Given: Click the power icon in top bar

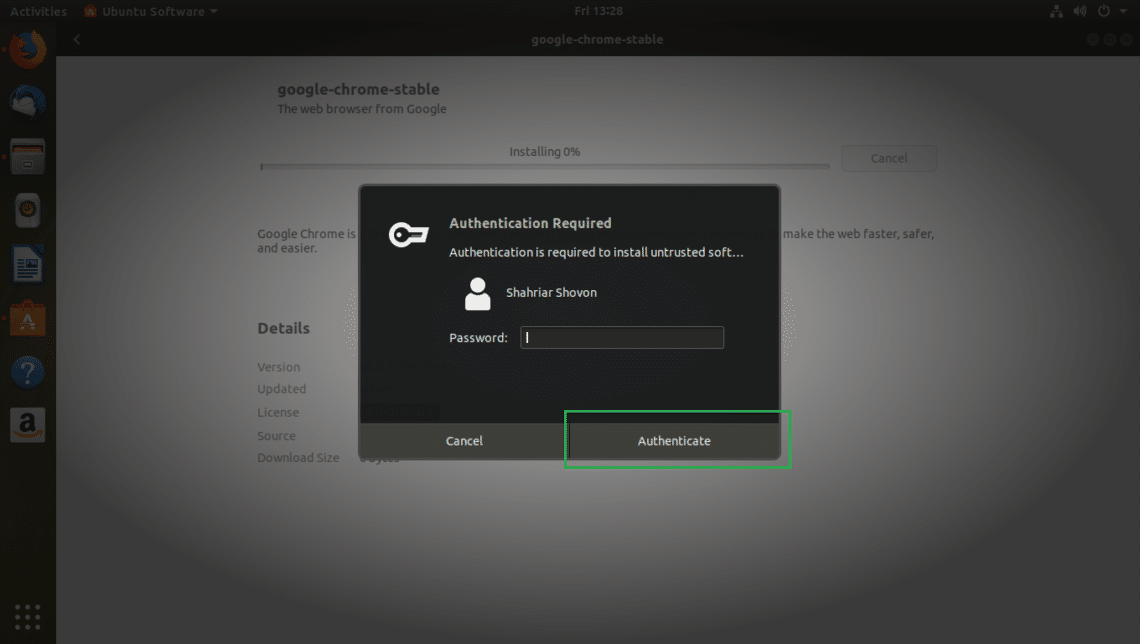Looking at the screenshot, I should (x=1104, y=11).
